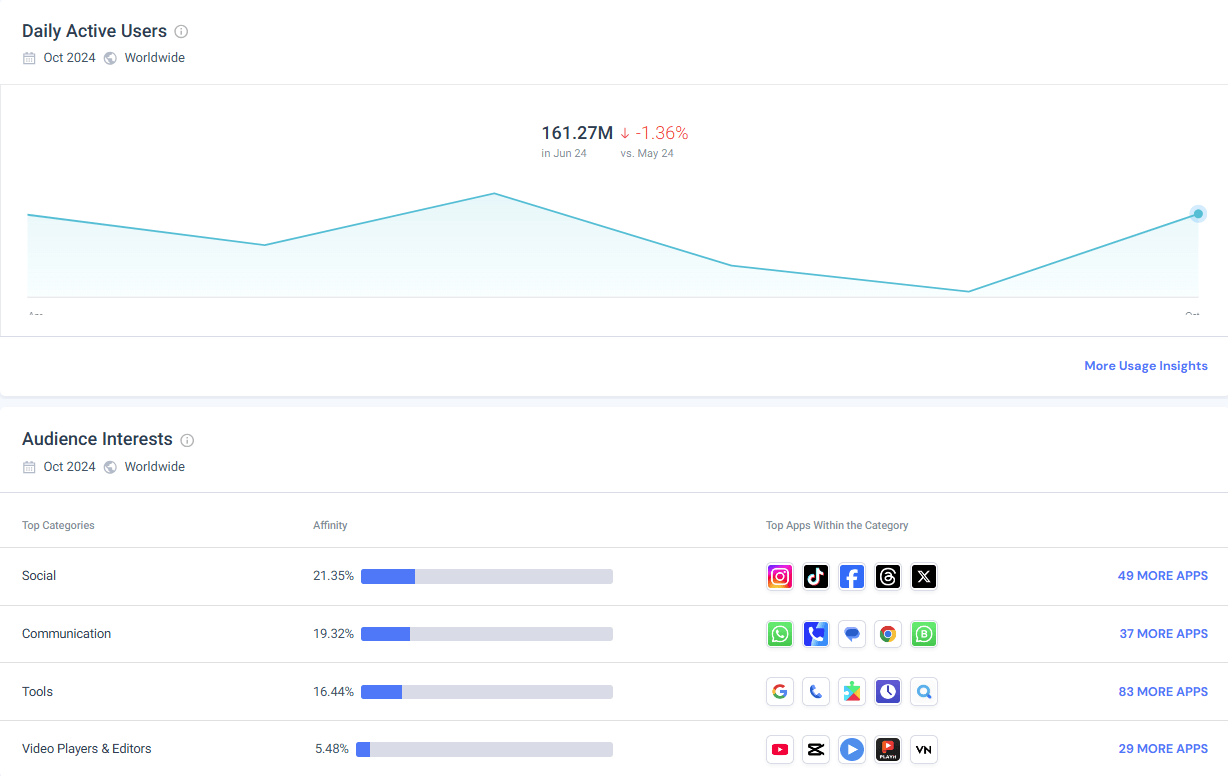Expand 83 MORE APPS under Tools
Viewport: 1228px width, 776px height.
point(1163,691)
